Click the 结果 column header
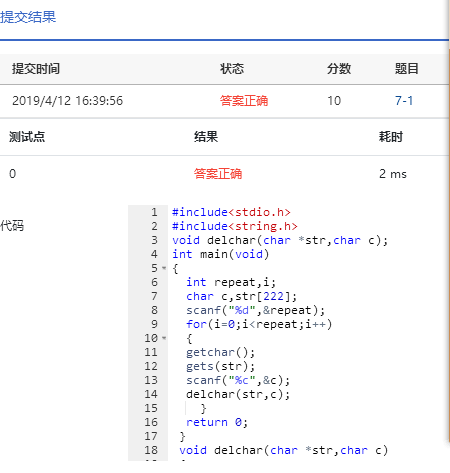Viewport: 450px width, 473px height. tap(206, 137)
